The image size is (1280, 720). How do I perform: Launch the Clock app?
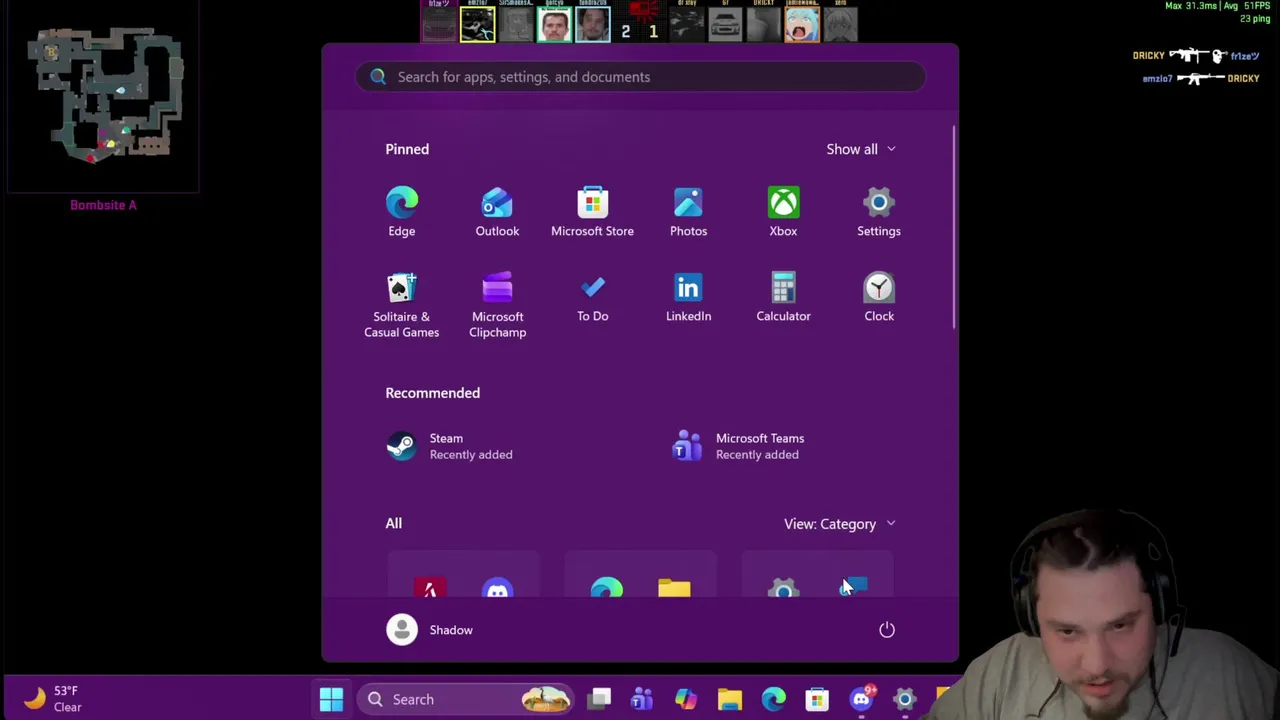879,299
